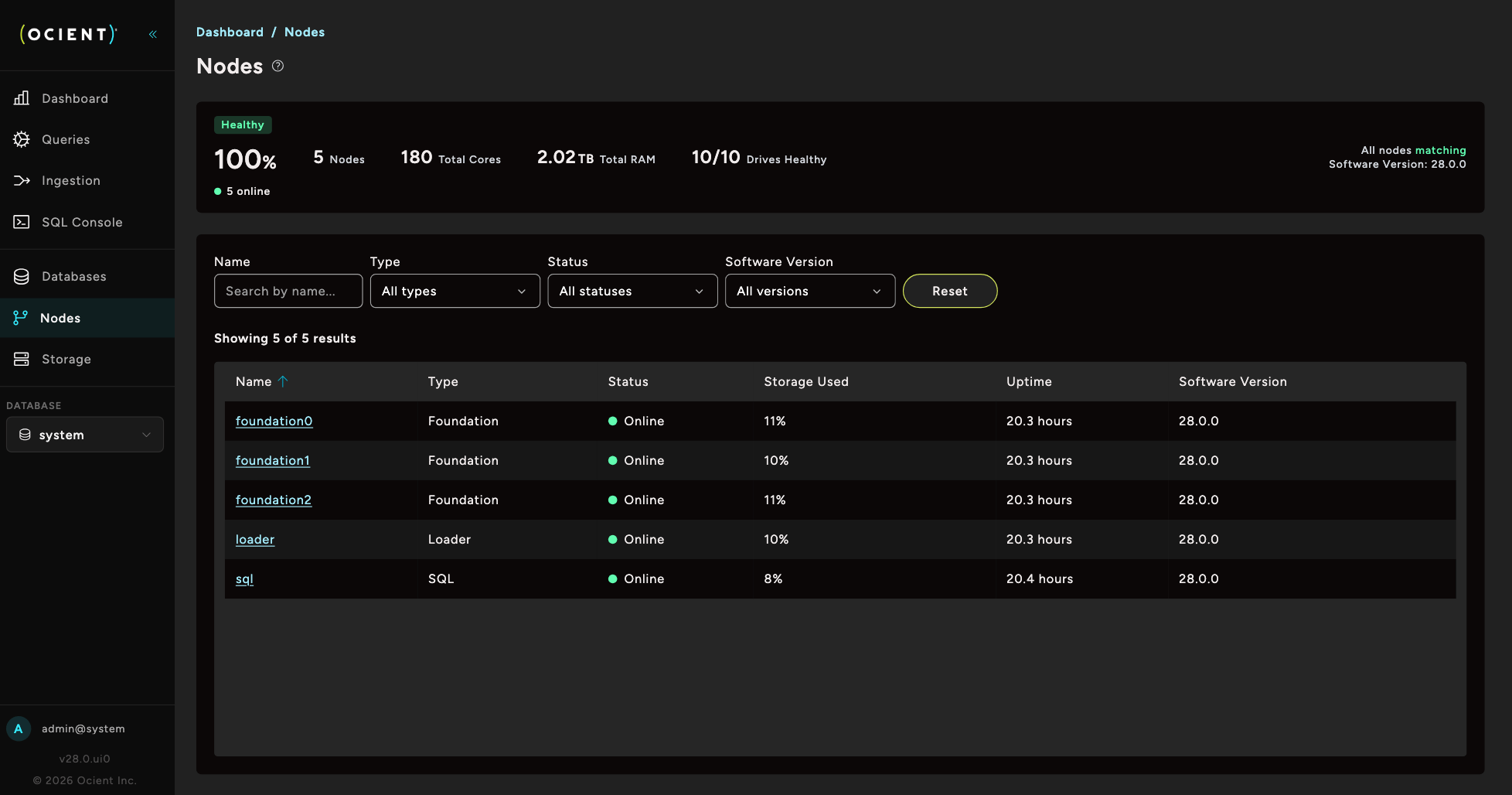Sort by the Status column header
The image size is (1512, 795).
[x=628, y=381]
